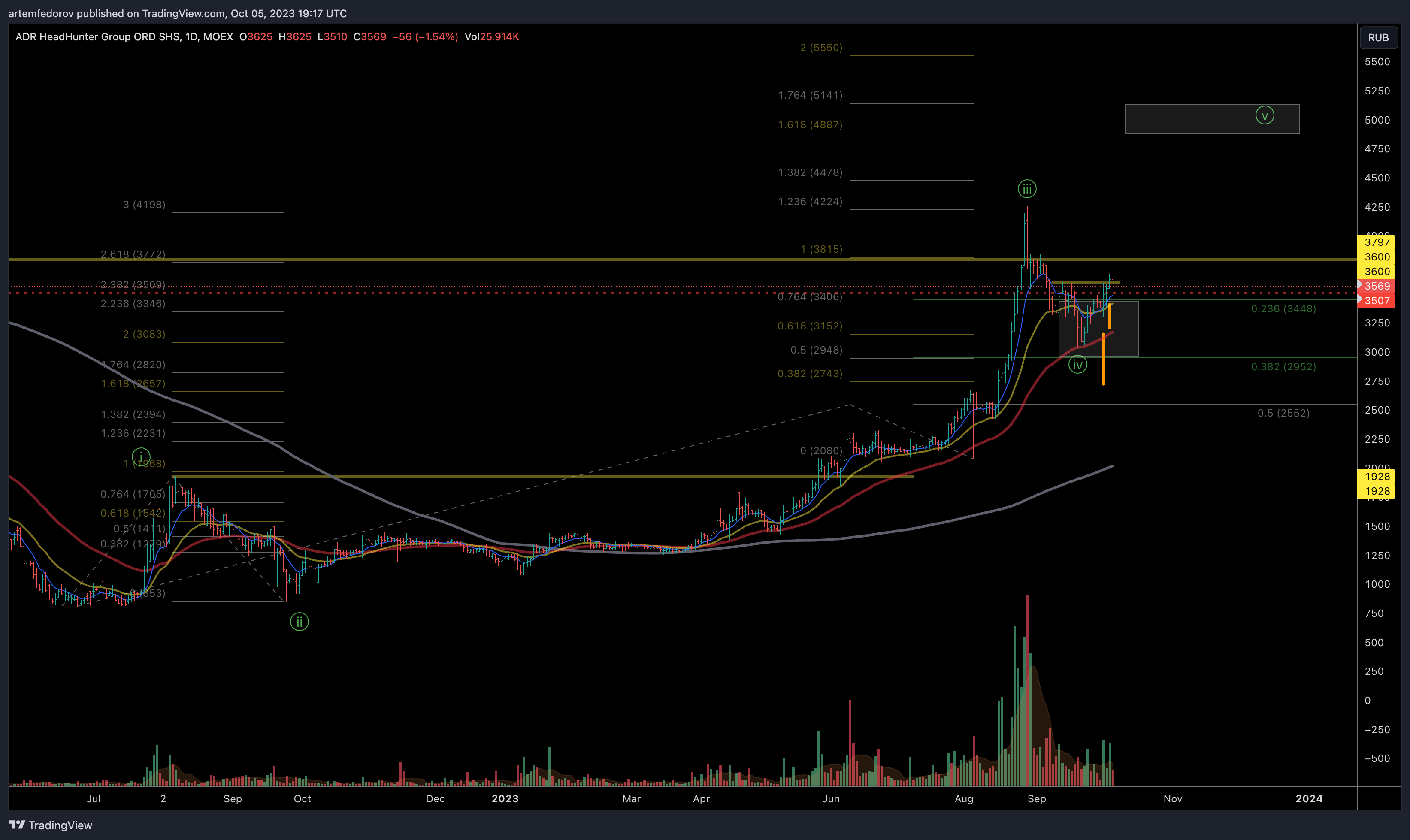Click the 4500 price axis label
Screen dimensions: 1410x840
[x=1377, y=178]
